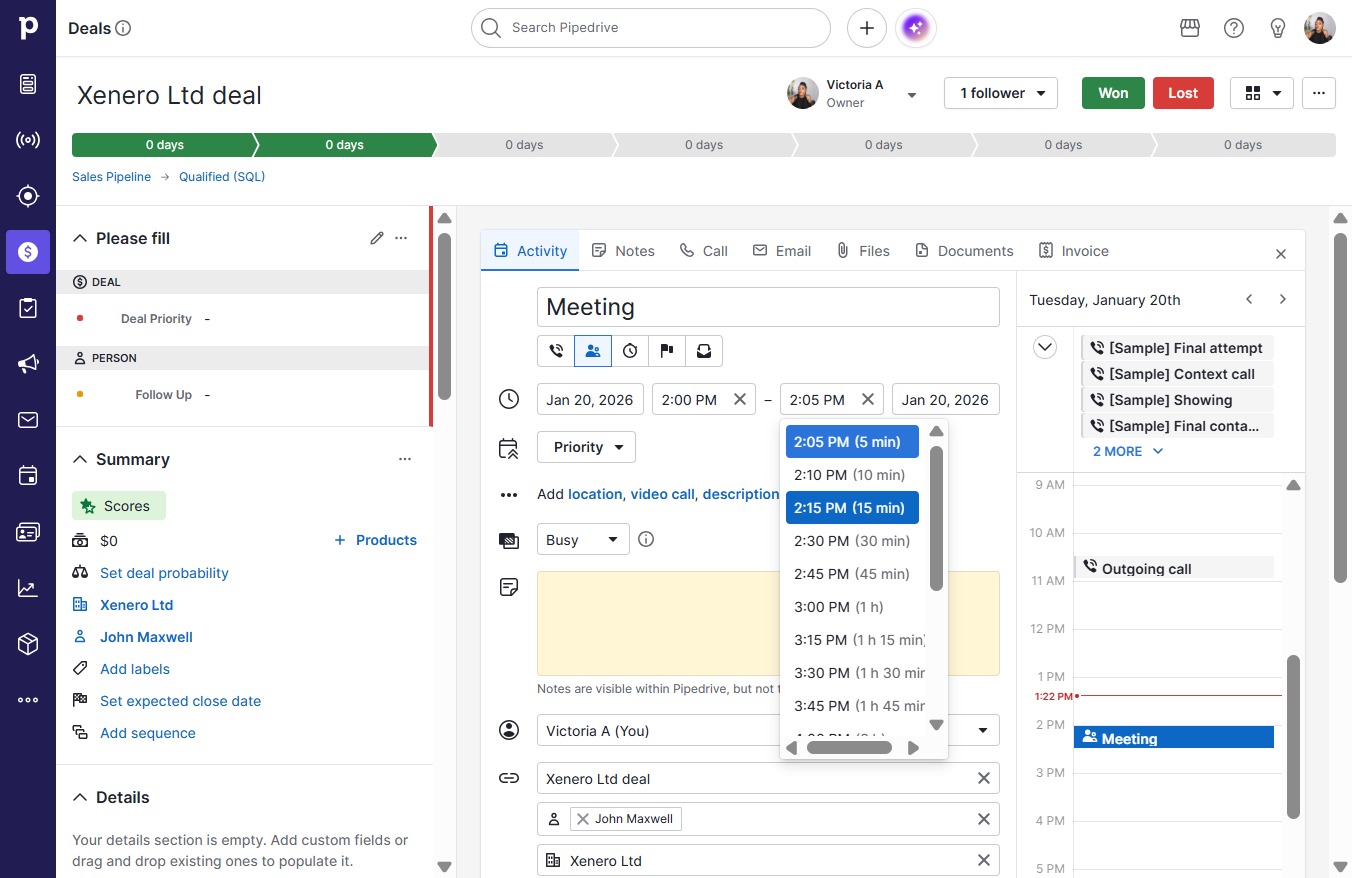Open the Busy availability dropdown

583,539
